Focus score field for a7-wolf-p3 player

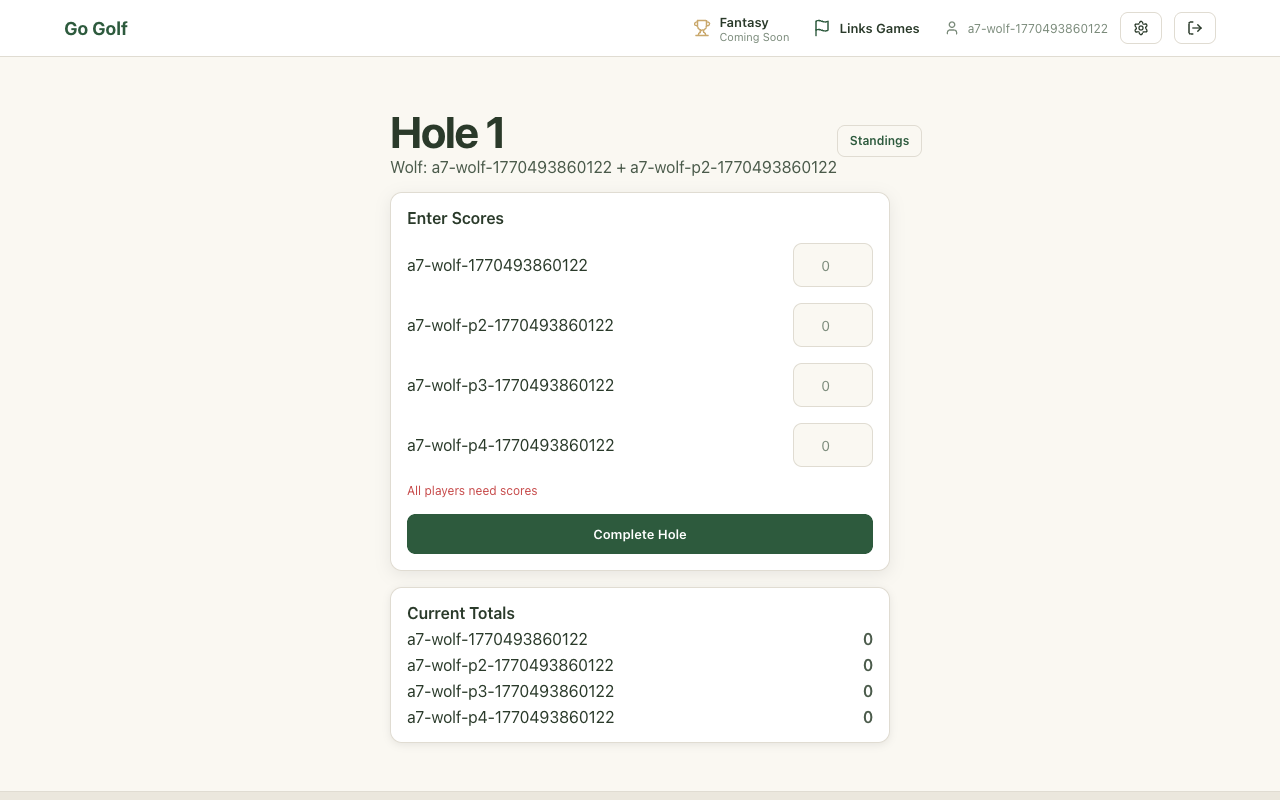pos(832,386)
